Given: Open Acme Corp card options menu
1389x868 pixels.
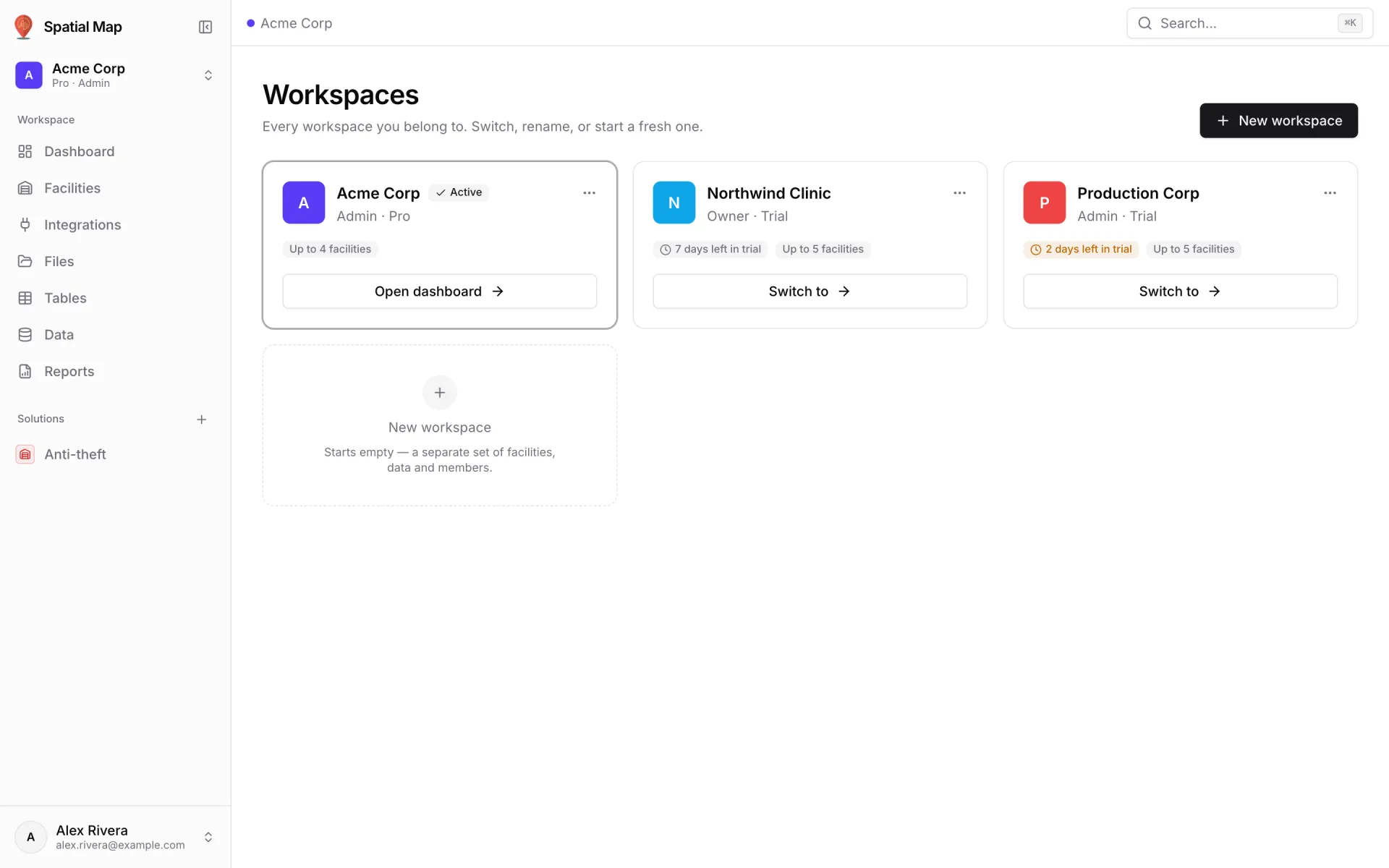Looking at the screenshot, I should pyautogui.click(x=590, y=193).
